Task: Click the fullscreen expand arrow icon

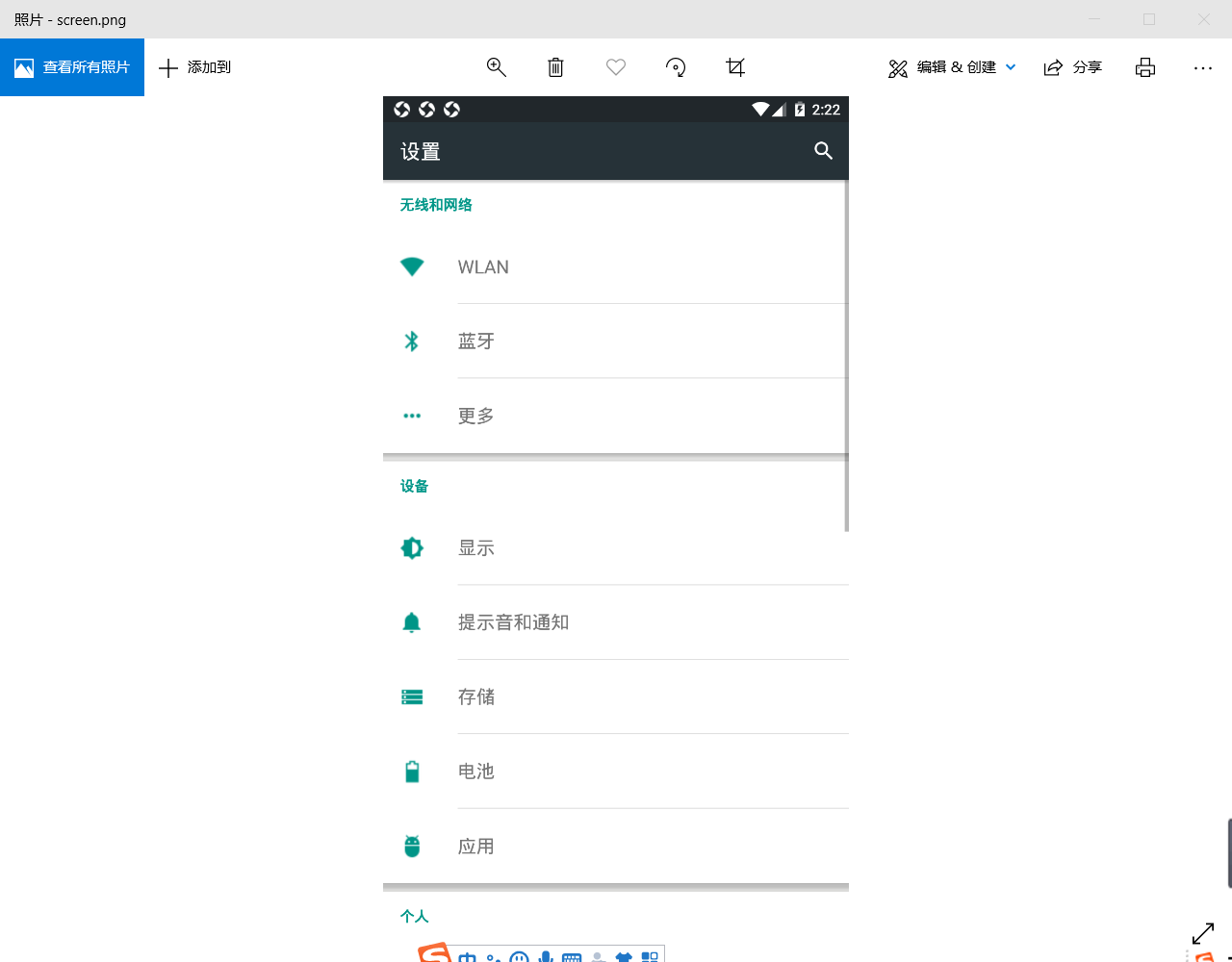Action: coord(1203,934)
